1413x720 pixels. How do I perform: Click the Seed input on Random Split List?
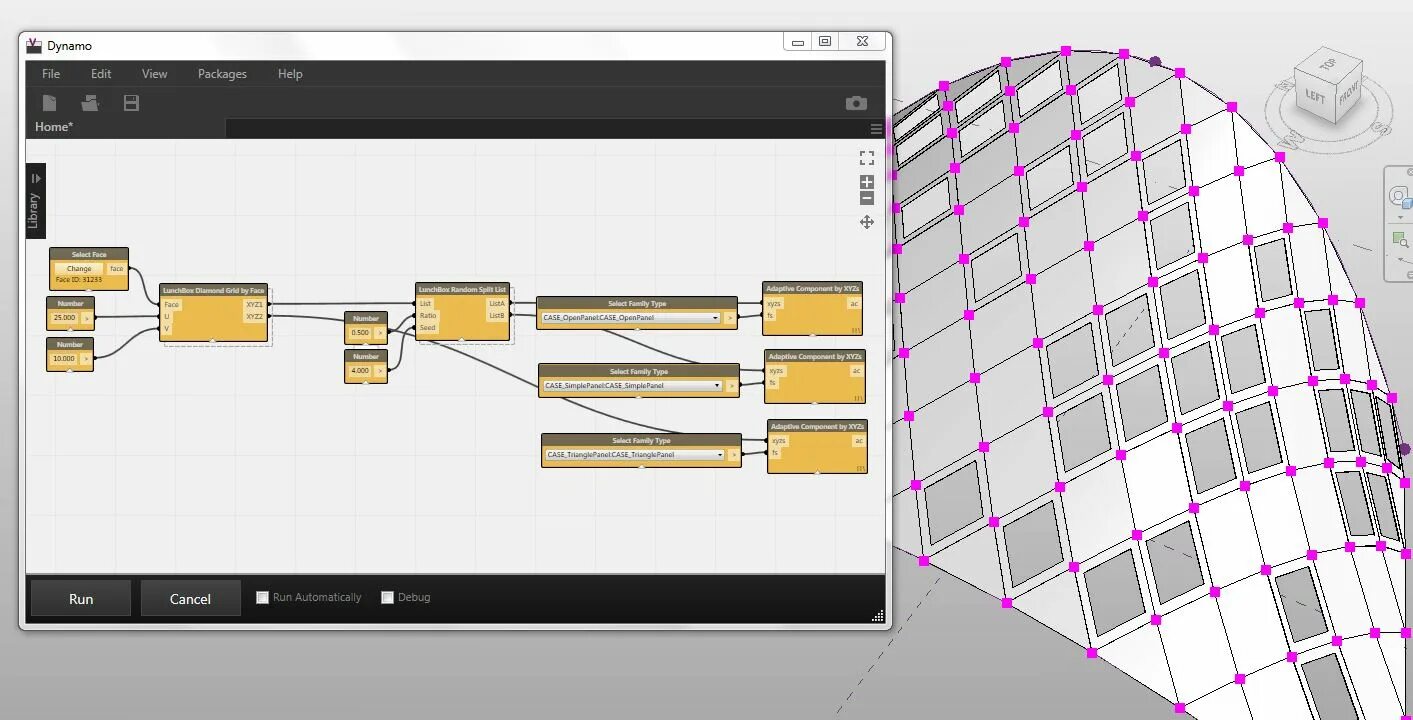click(x=428, y=327)
